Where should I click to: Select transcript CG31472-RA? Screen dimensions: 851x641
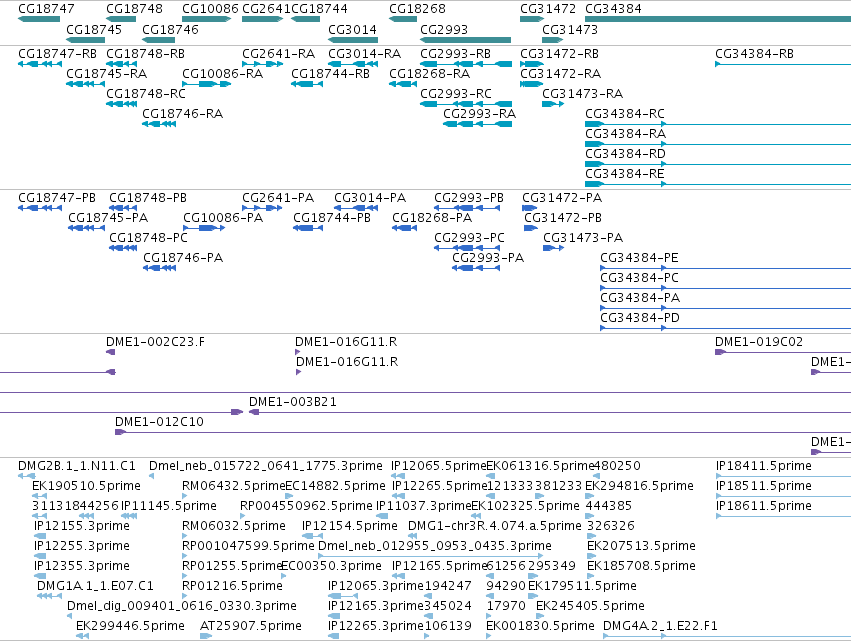pos(561,73)
